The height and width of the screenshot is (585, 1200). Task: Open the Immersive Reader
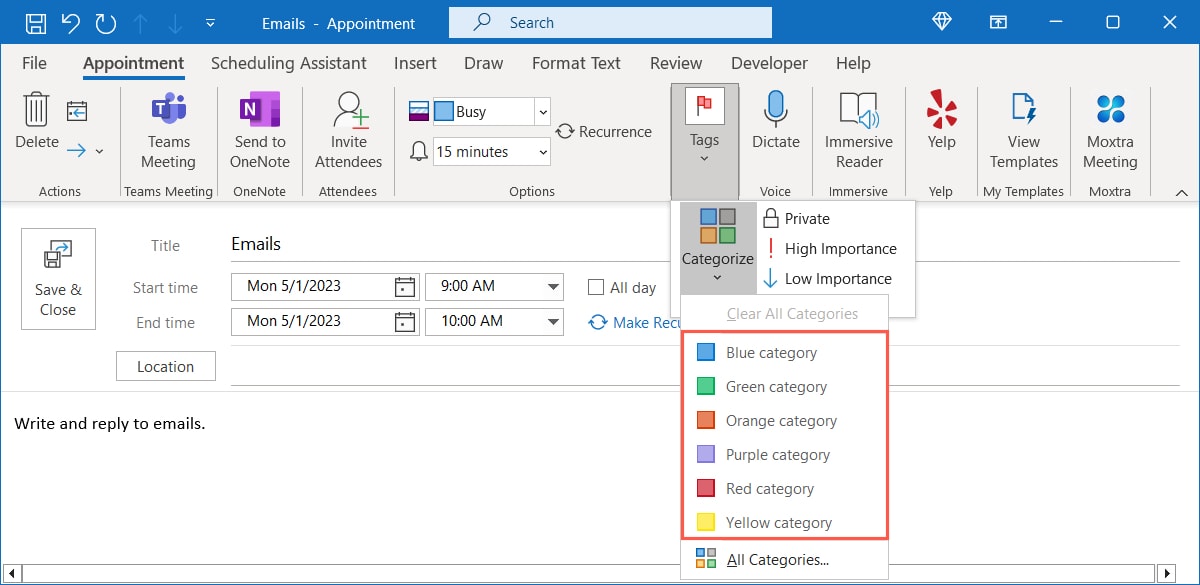tap(858, 131)
